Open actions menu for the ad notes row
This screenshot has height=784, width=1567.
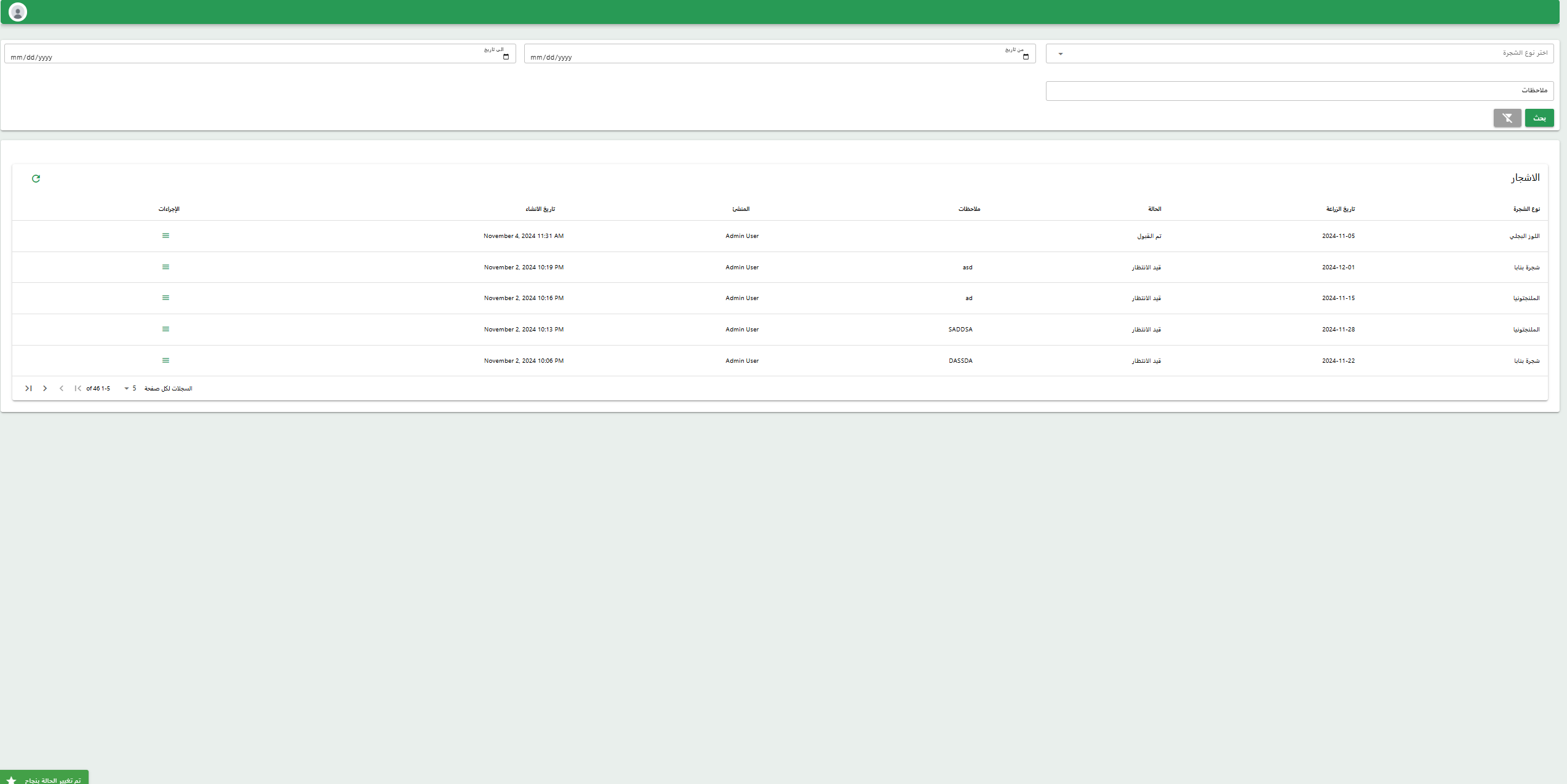[x=165, y=298]
